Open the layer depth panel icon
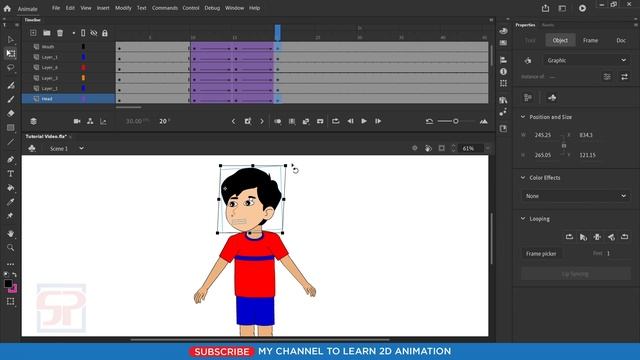This screenshot has width=640, height=360. pos(103,121)
